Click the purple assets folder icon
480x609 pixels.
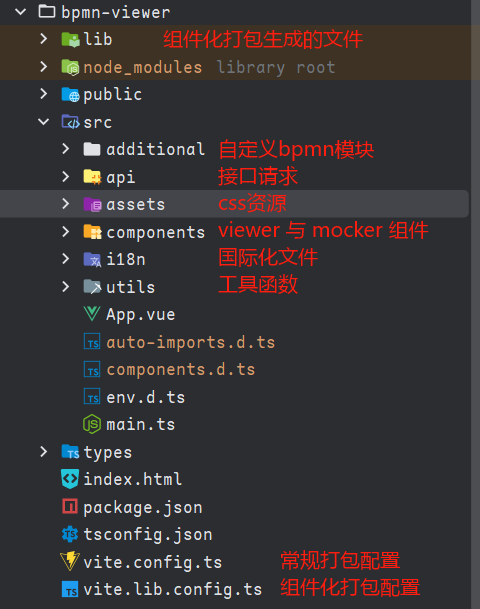point(92,204)
